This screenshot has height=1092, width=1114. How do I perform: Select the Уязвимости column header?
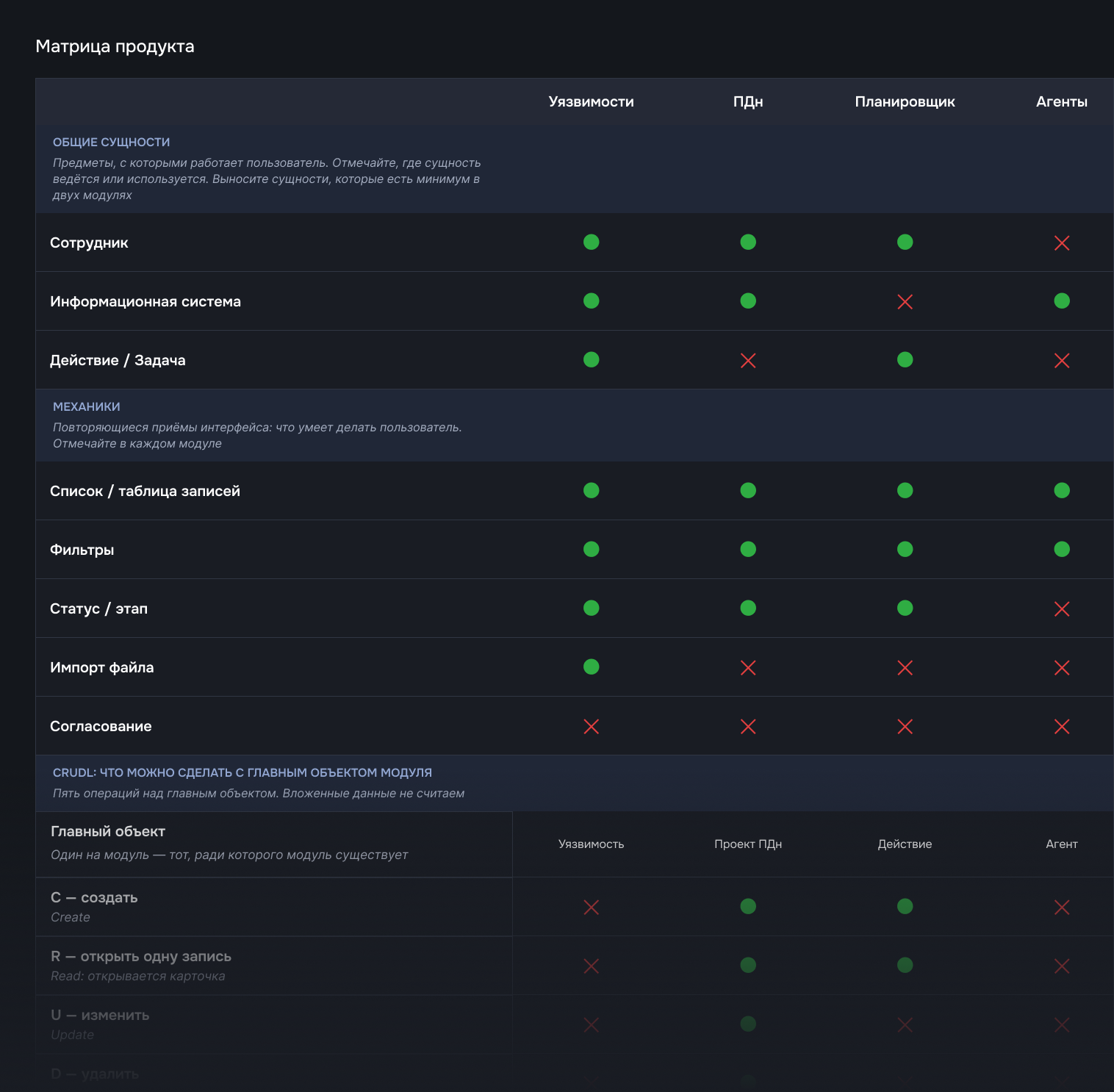click(591, 101)
